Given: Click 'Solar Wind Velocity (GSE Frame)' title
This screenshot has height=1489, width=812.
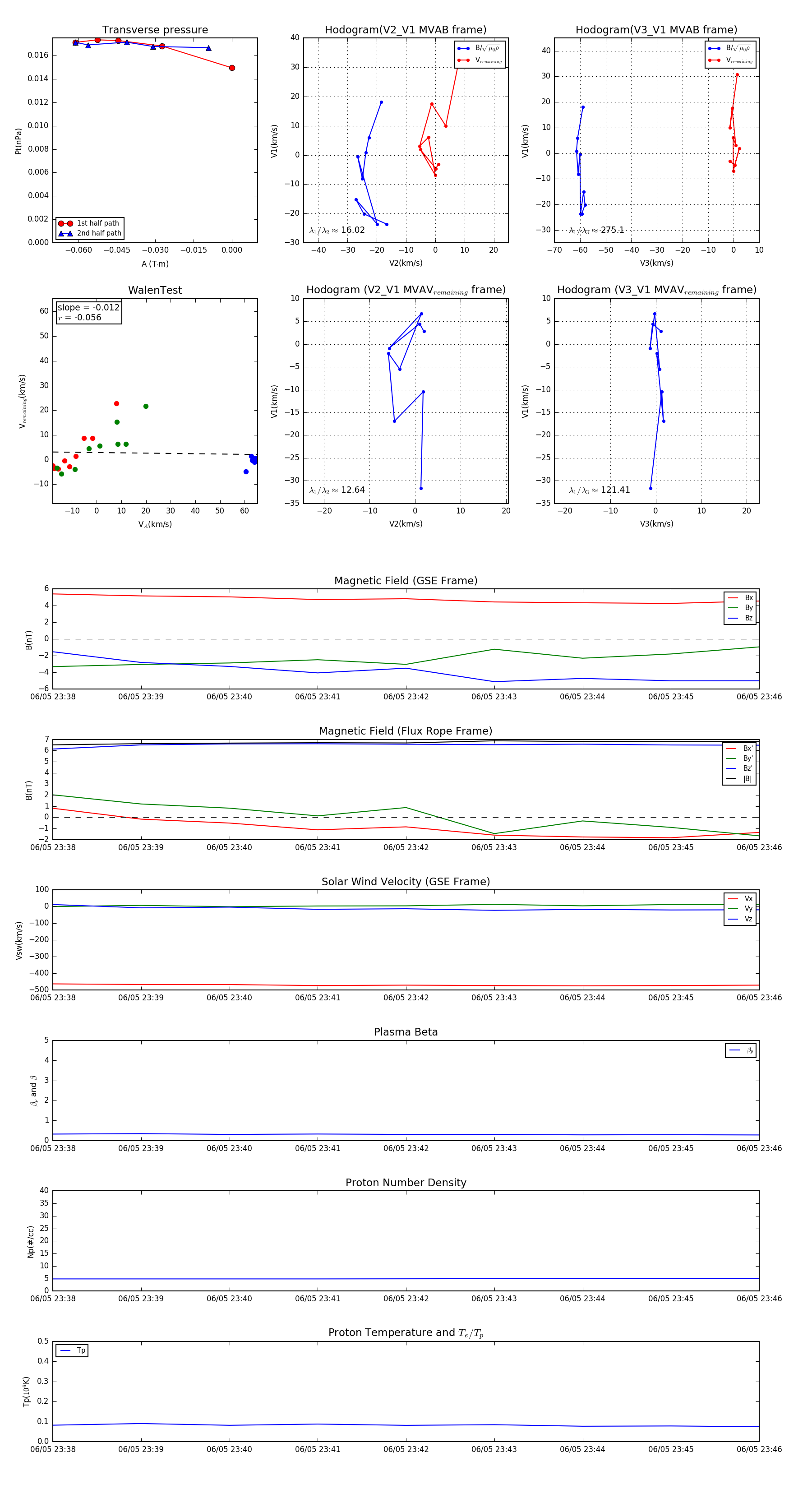Looking at the screenshot, I should (406, 882).
